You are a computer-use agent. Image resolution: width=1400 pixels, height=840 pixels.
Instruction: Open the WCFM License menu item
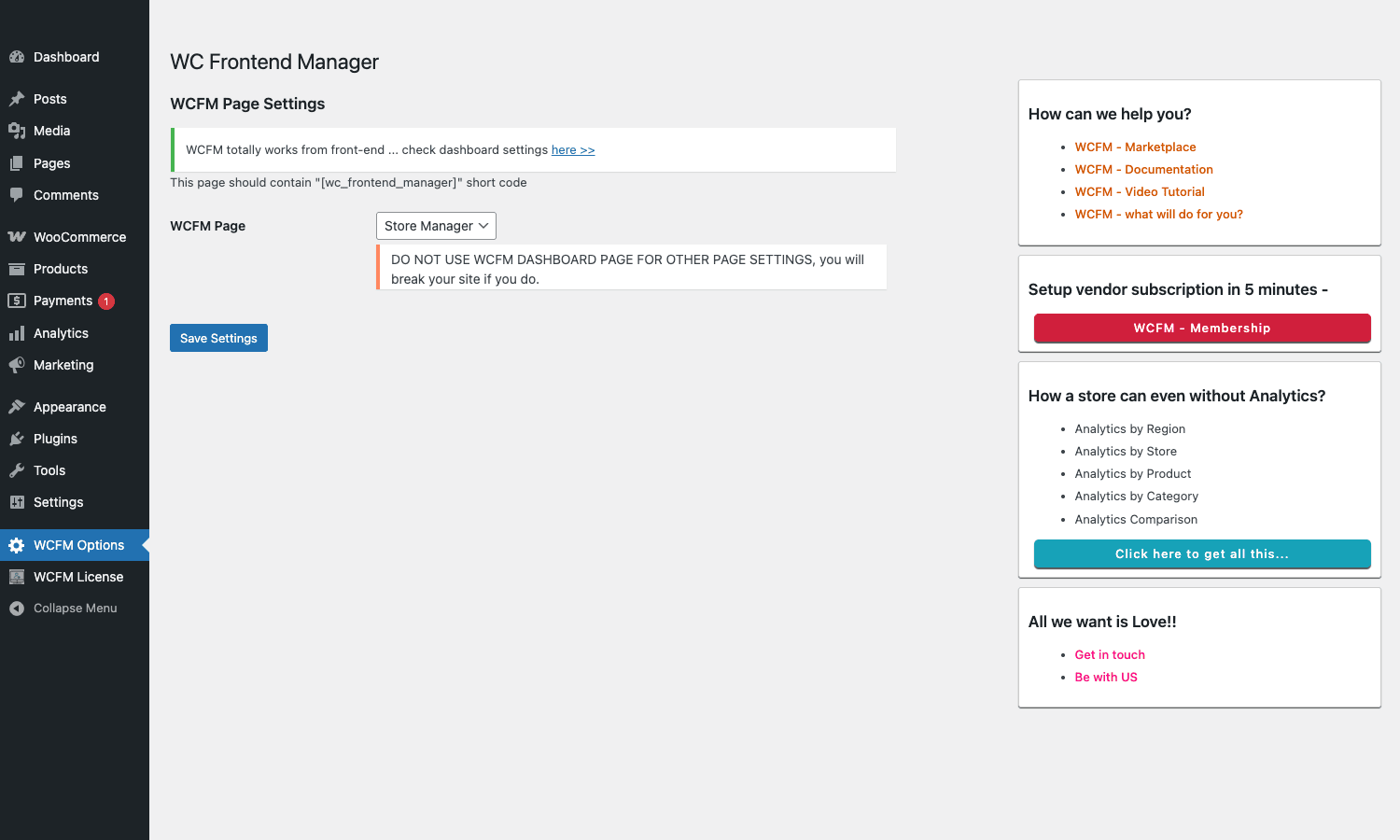(75, 577)
